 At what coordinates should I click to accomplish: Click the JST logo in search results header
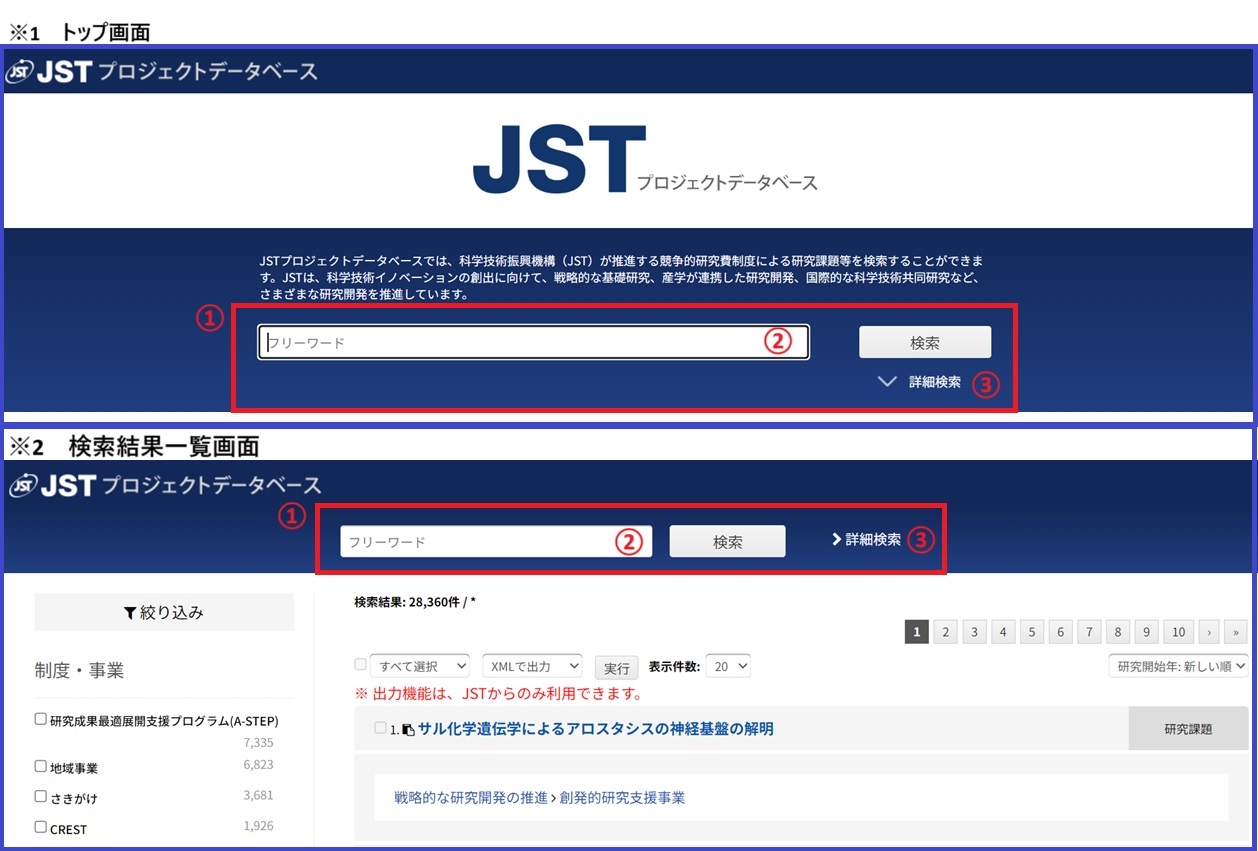pyautogui.click(x=166, y=486)
